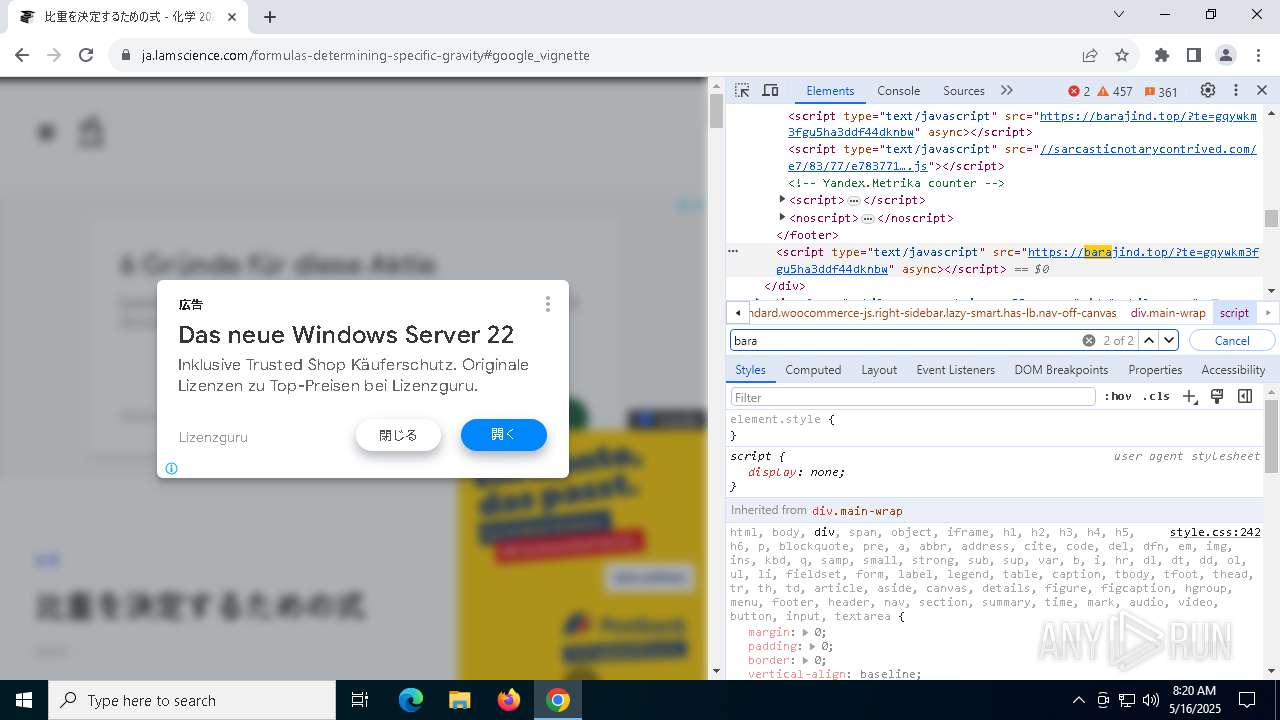Open the warnings count indicator showing 457
The image size is (1280, 720).
point(1115,91)
